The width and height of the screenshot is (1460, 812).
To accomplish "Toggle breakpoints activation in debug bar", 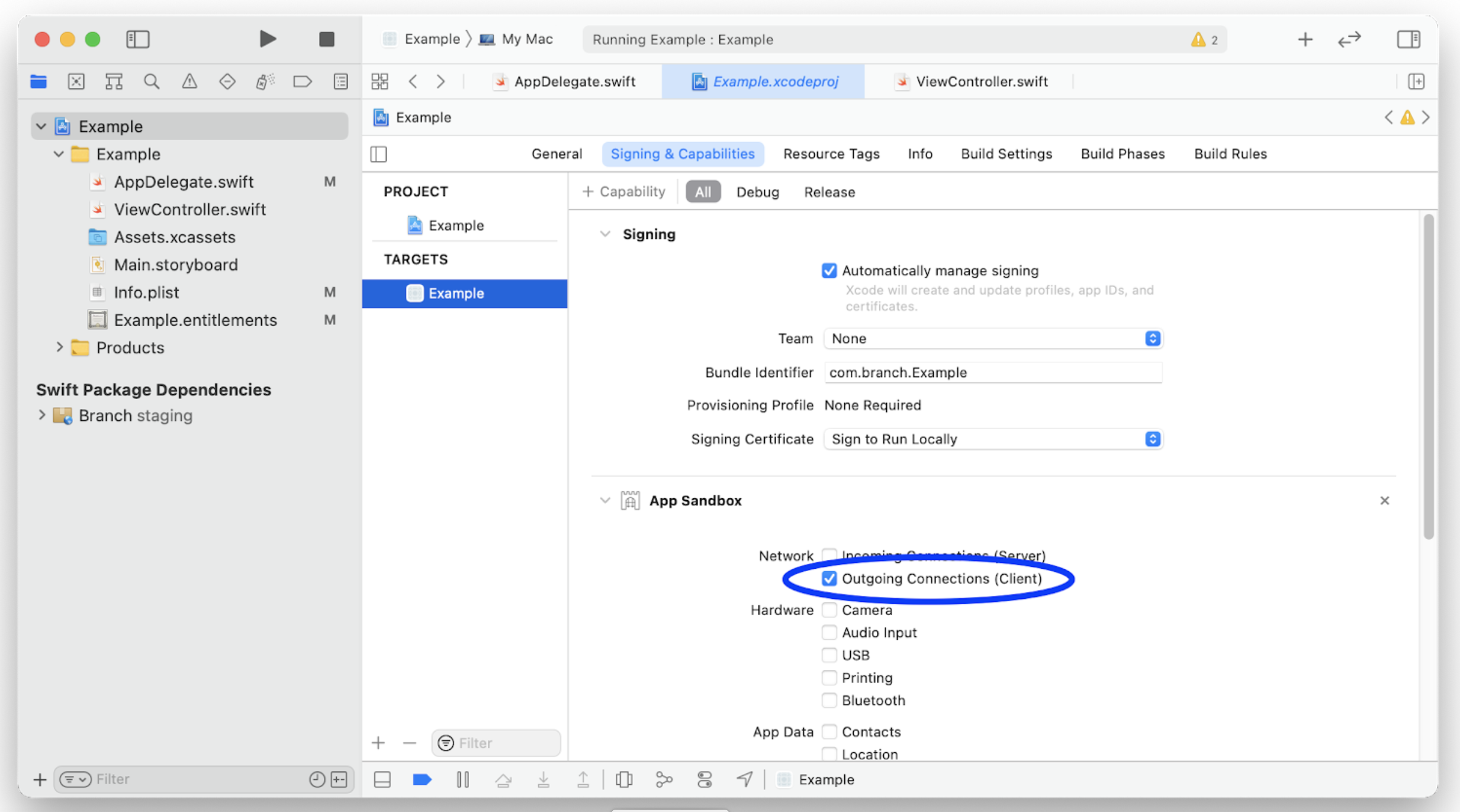I will [x=422, y=779].
